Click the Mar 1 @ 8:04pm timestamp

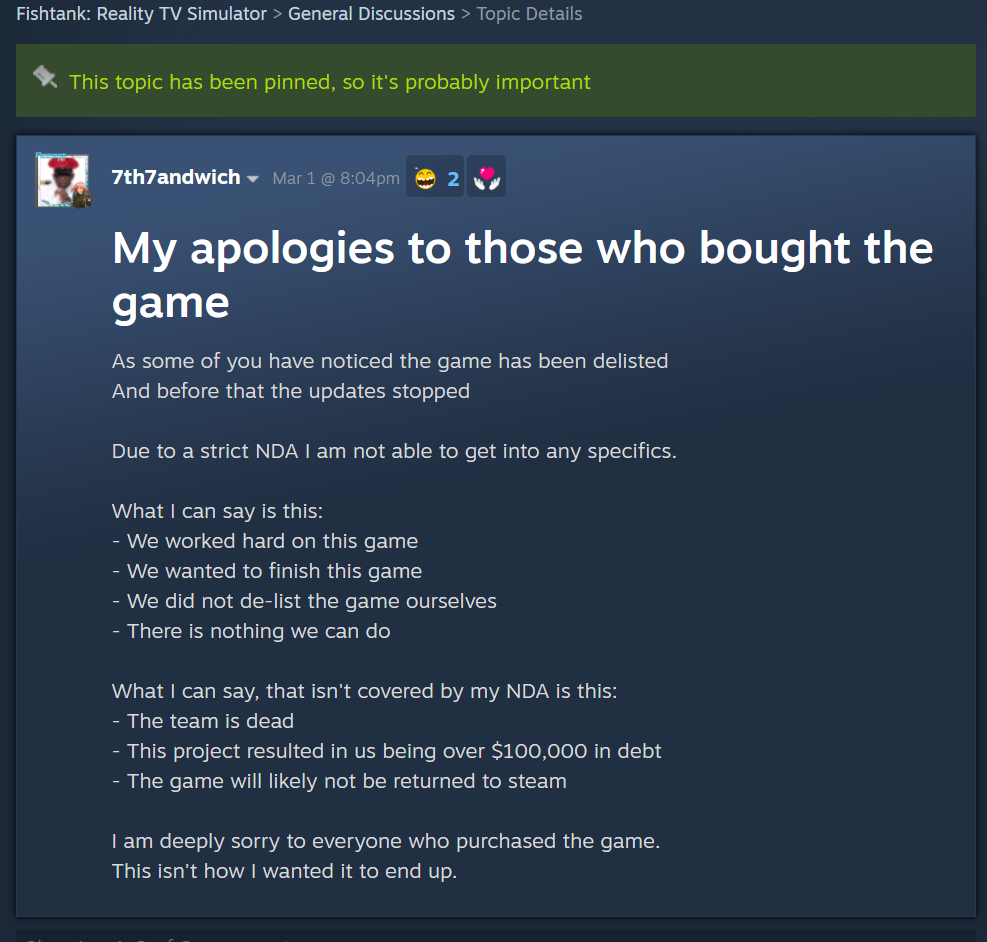pos(336,179)
